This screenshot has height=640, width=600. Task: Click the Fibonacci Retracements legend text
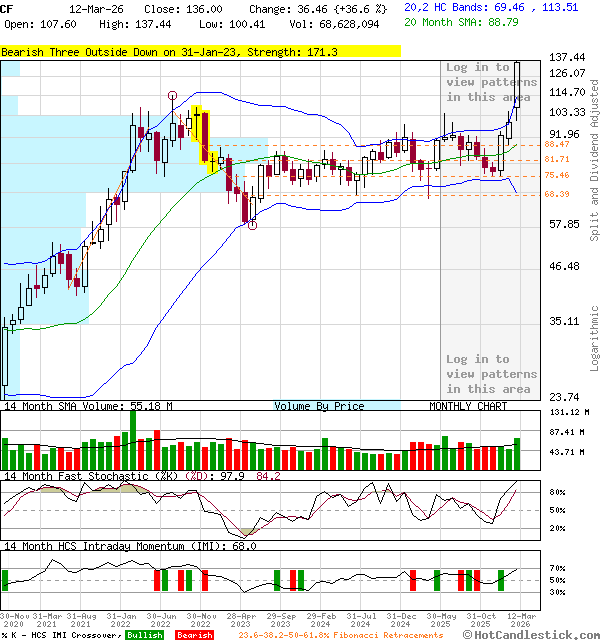coord(340,635)
